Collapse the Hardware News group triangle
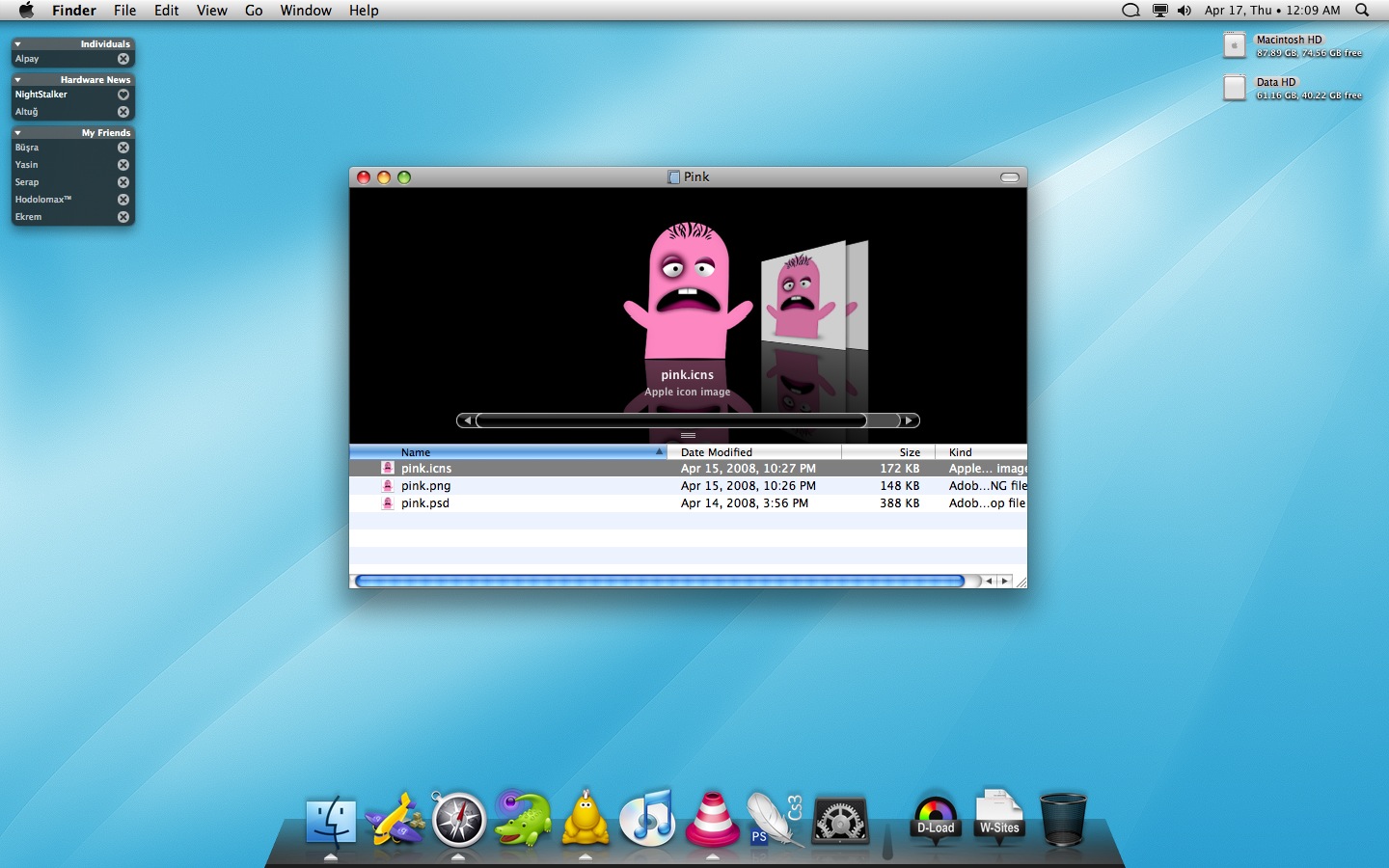This screenshot has width=1389, height=868. (17, 80)
